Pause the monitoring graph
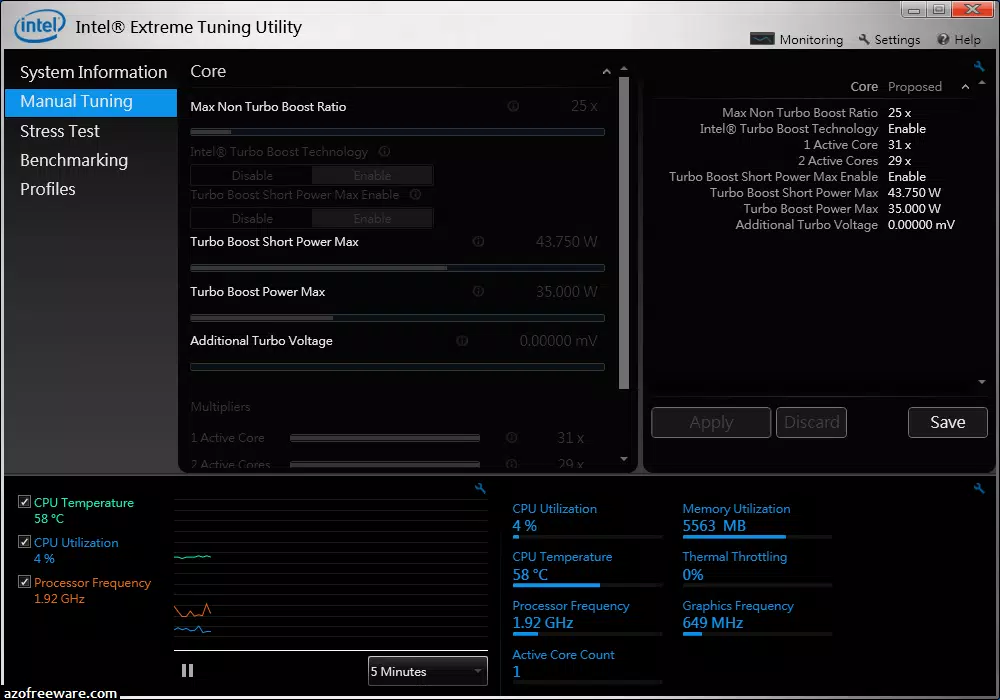1000x700 pixels. coord(188,671)
